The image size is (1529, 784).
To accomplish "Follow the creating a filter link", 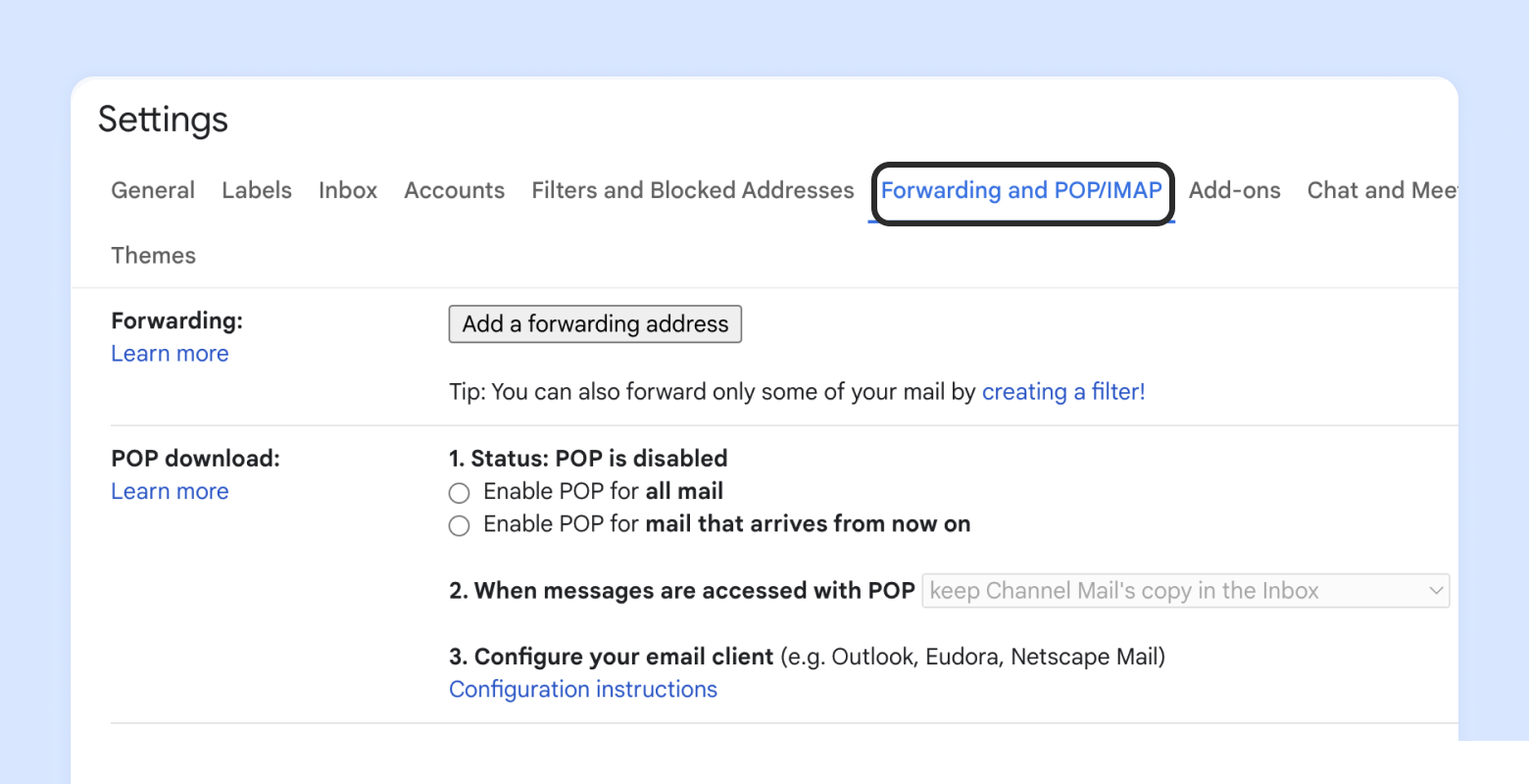I will tap(1063, 392).
